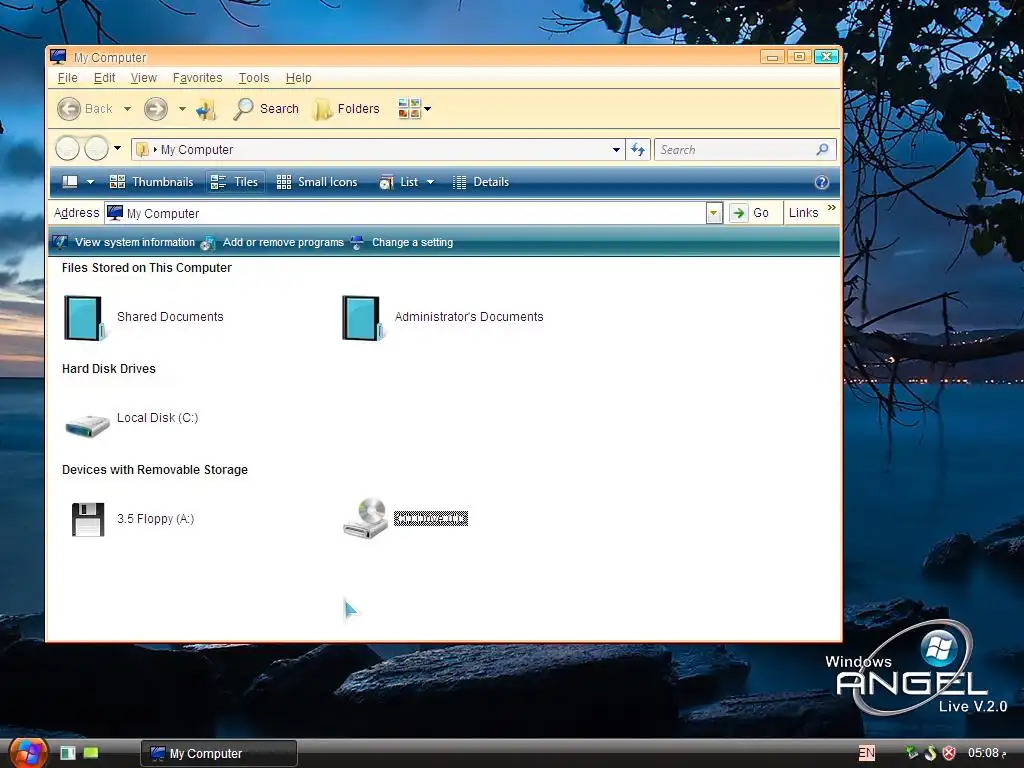Image resolution: width=1024 pixels, height=768 pixels.
Task: Click the My Computer taskbar button
Action: pyautogui.click(x=219, y=754)
